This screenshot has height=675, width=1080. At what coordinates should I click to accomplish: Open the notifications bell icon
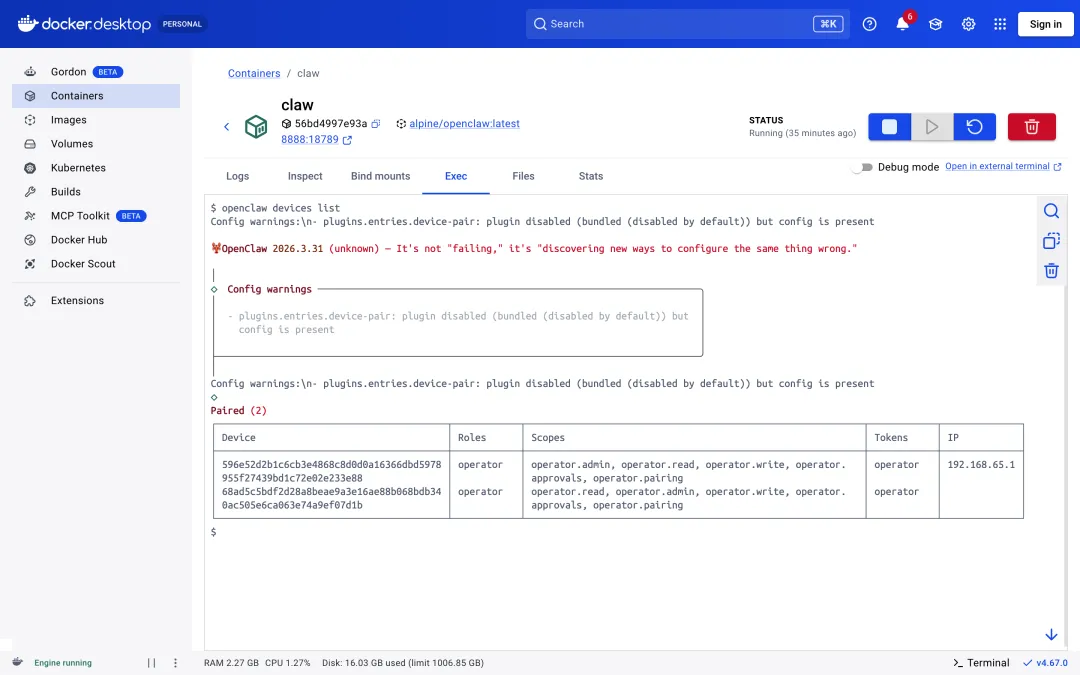click(x=902, y=24)
